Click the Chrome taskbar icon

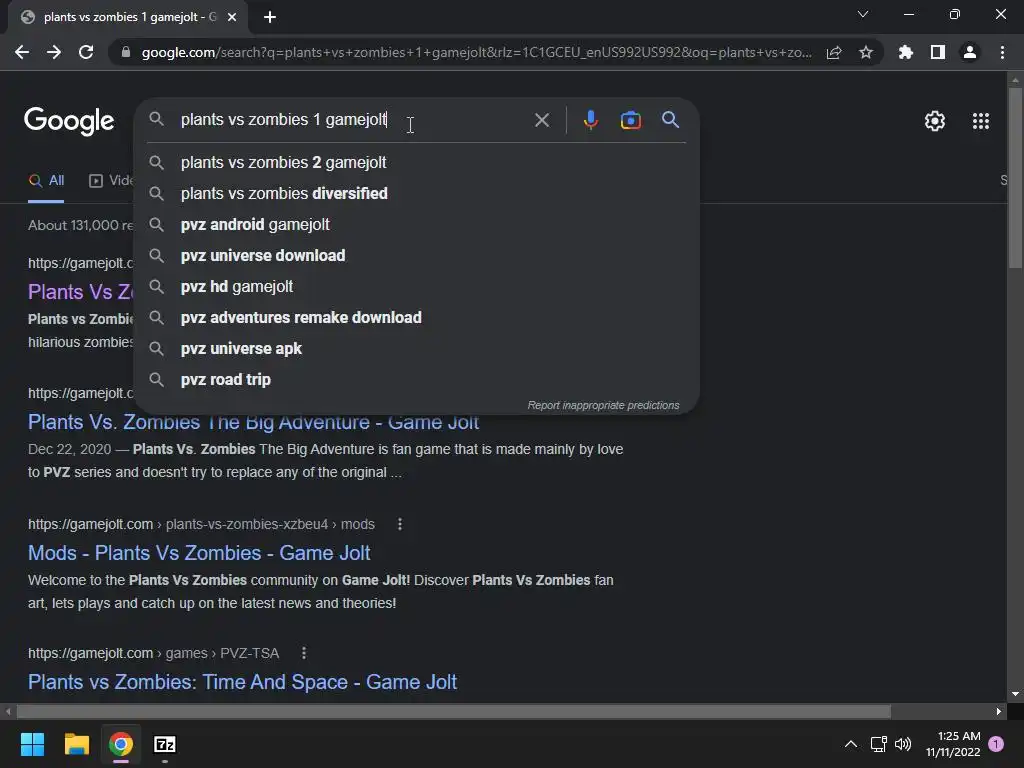121,744
